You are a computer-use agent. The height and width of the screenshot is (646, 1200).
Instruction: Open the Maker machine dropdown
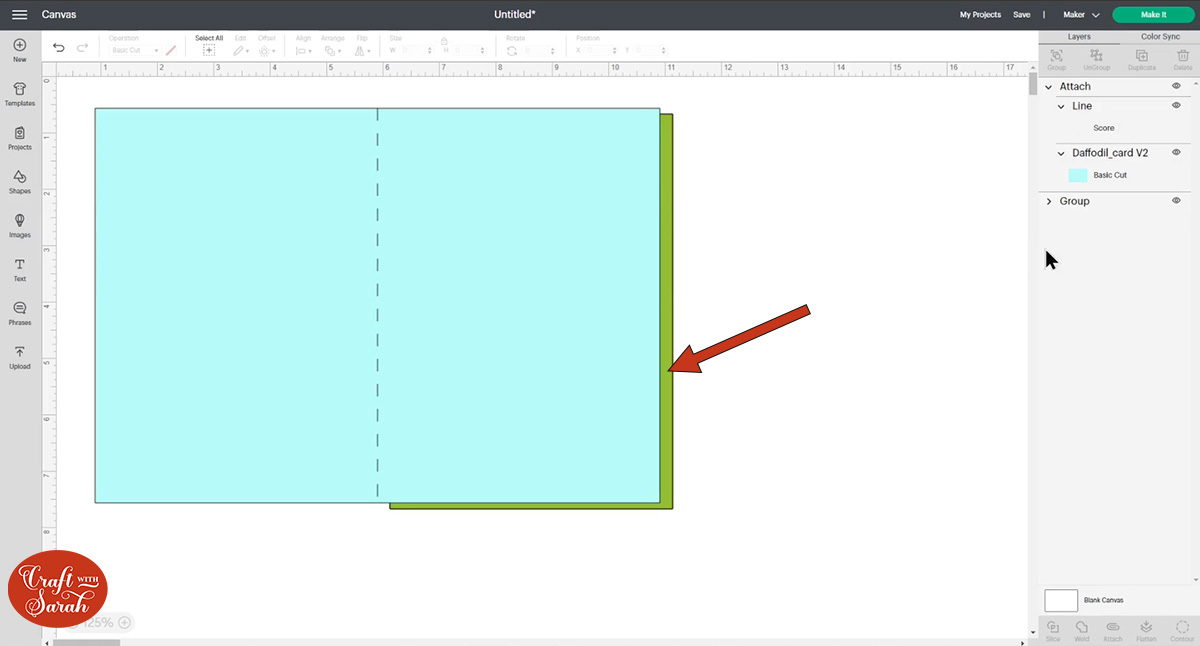(x=1081, y=15)
